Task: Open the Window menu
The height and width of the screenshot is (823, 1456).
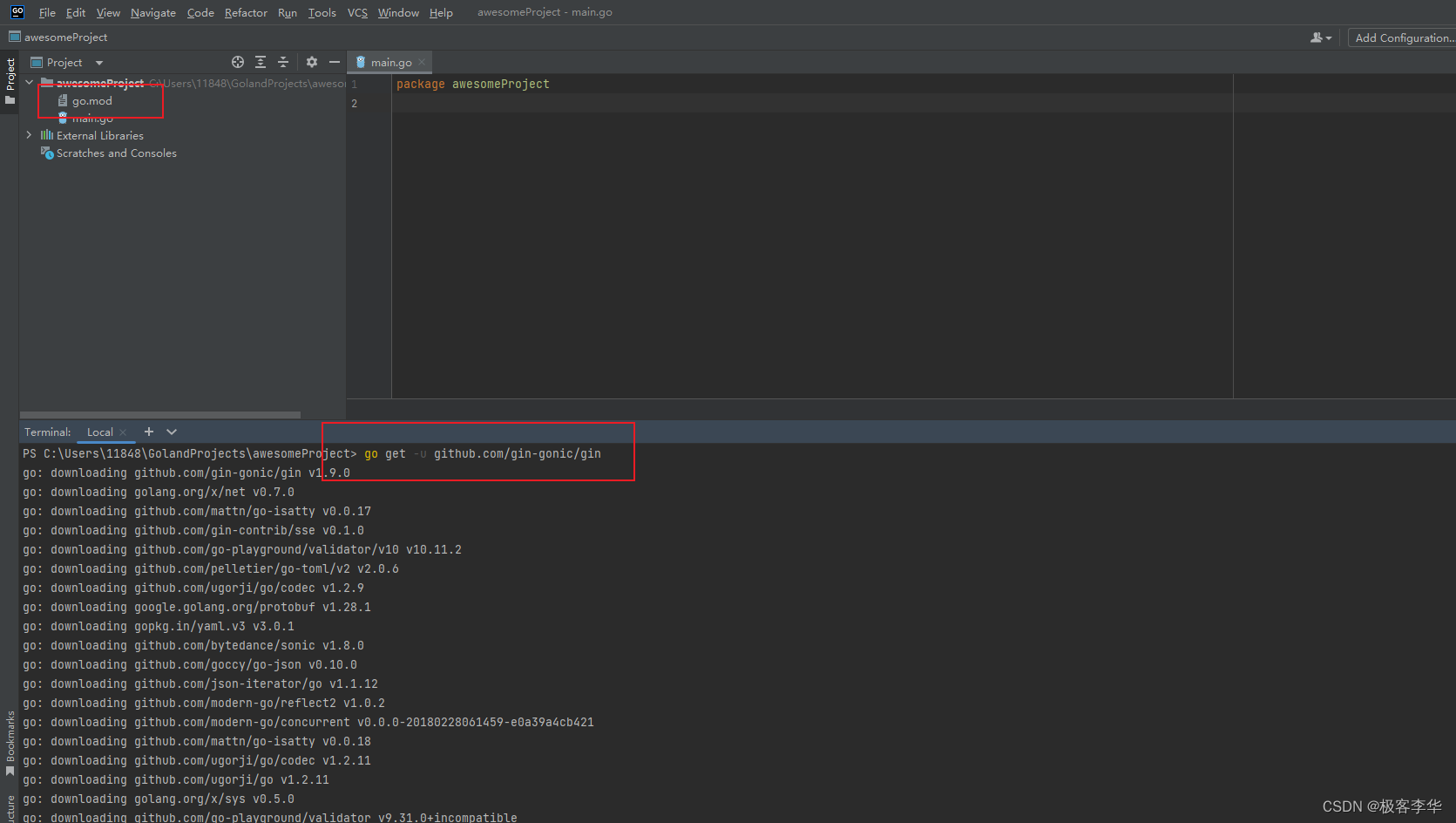Action: coord(398,13)
